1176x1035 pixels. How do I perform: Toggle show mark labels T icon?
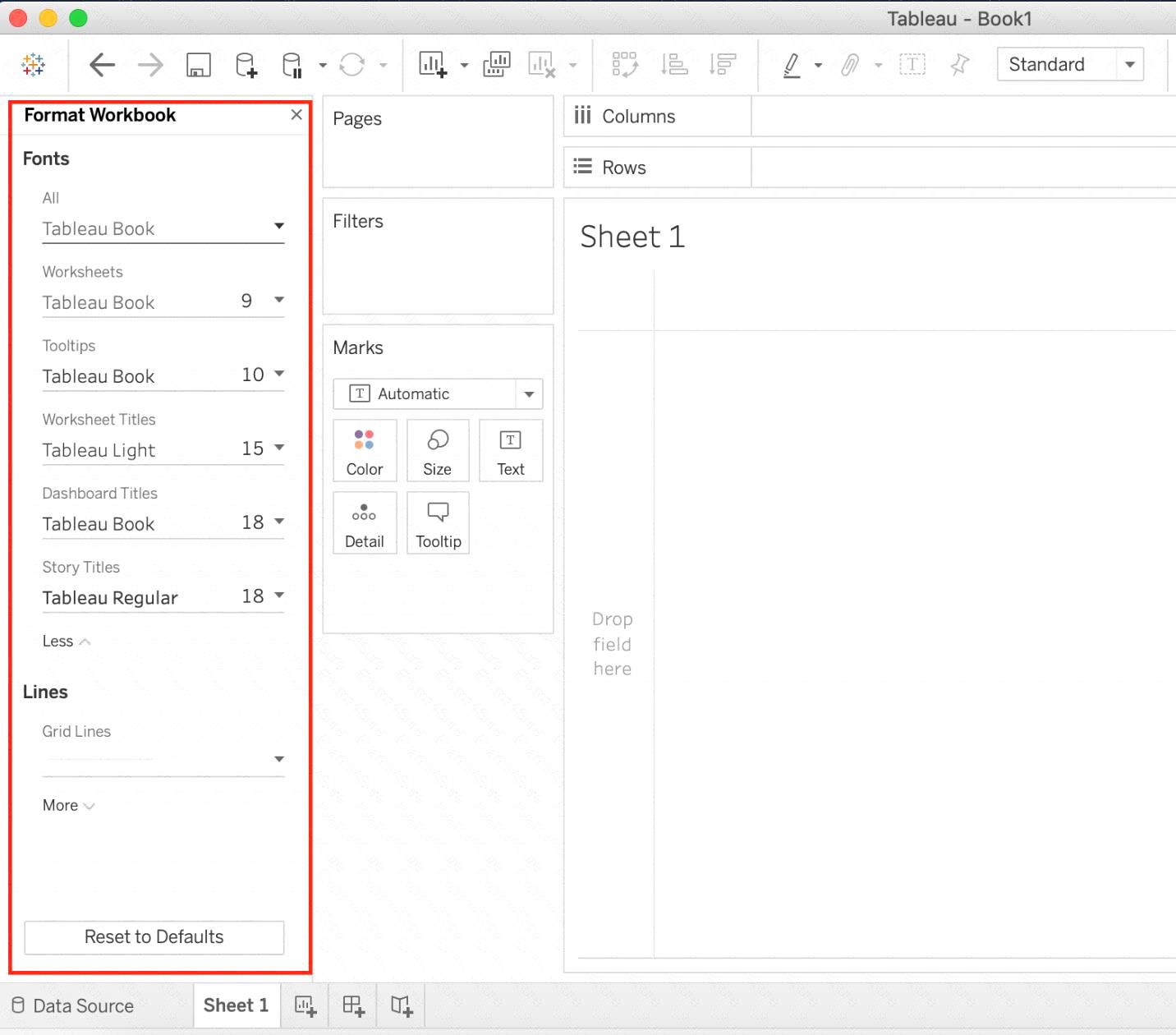[912, 64]
